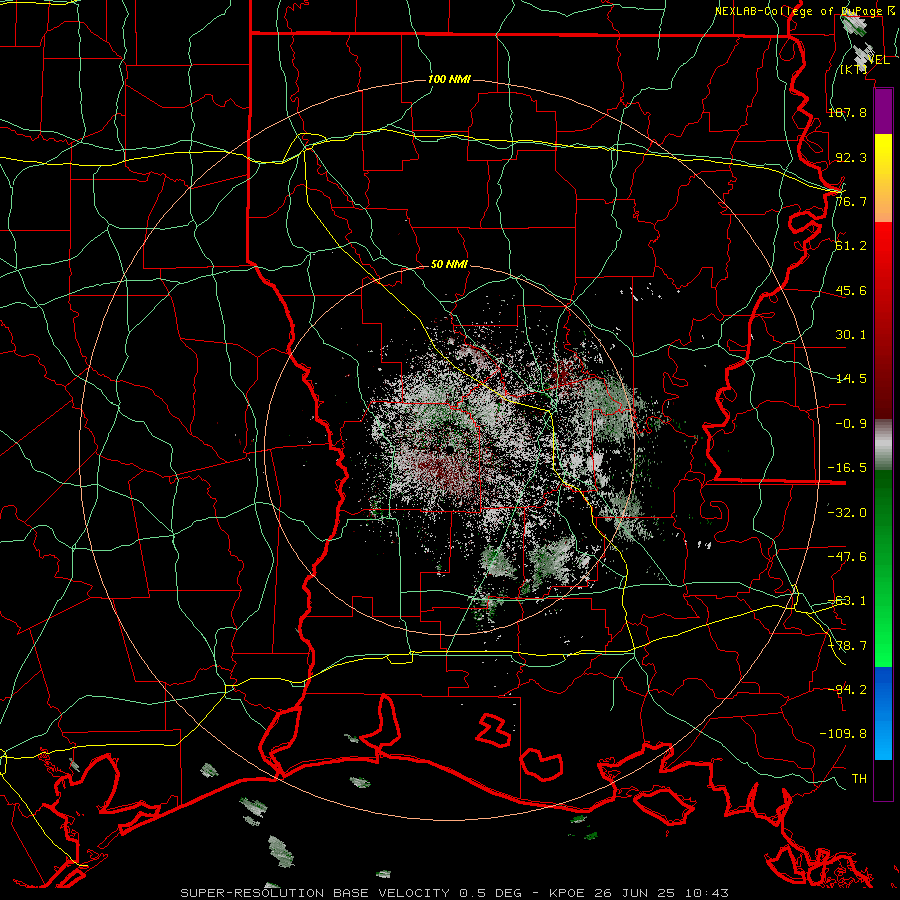Select the 100 NMI range ring label
The height and width of the screenshot is (900, 900).
tap(449, 79)
